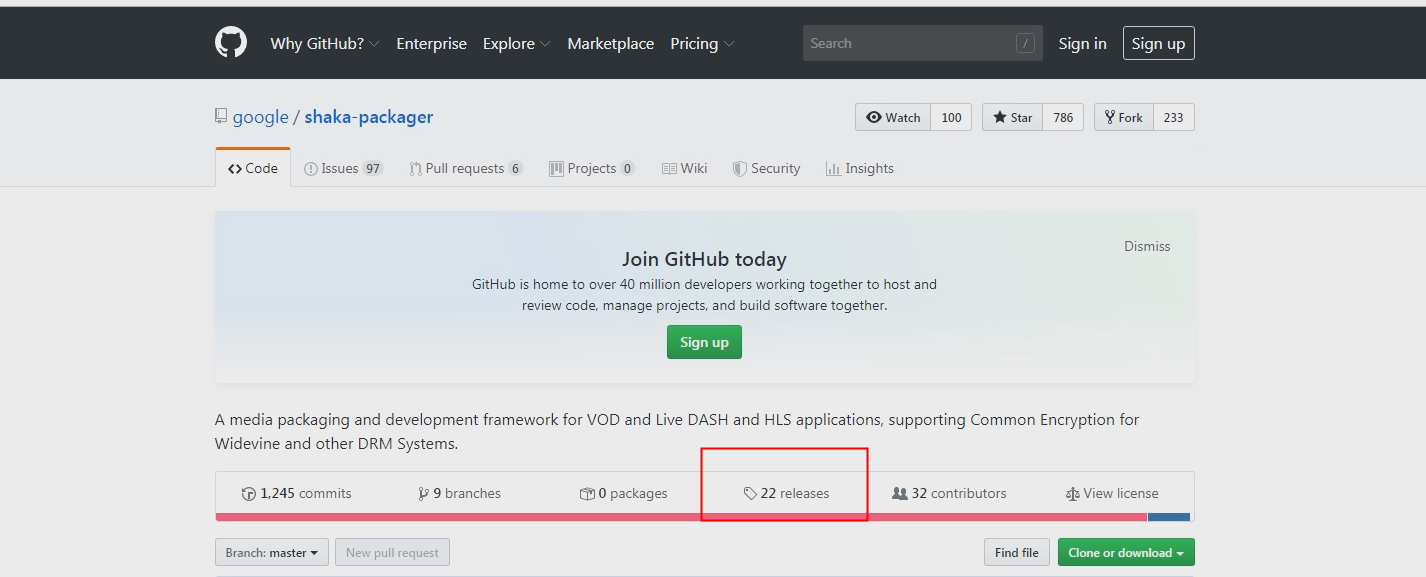The height and width of the screenshot is (577, 1426).
Task: Click the Find file button
Action: click(x=1017, y=552)
